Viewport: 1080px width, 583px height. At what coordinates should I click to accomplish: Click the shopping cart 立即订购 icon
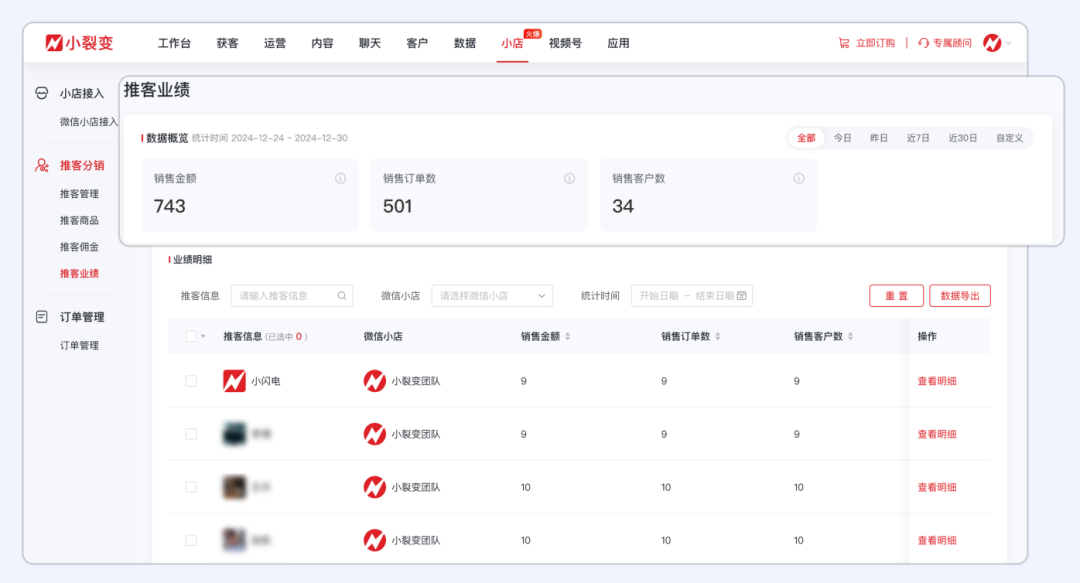tap(845, 42)
